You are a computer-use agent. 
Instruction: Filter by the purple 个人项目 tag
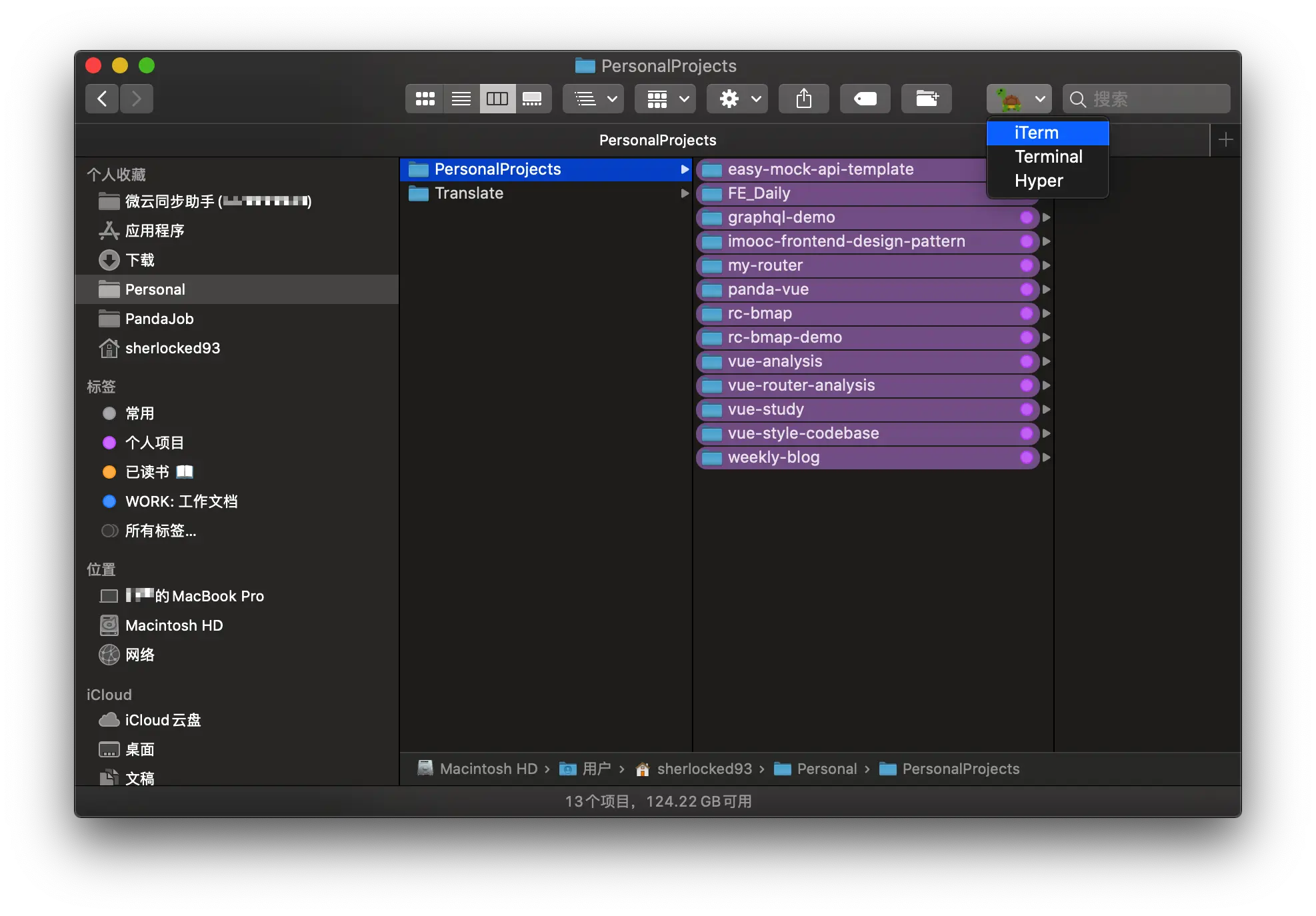pos(237,443)
